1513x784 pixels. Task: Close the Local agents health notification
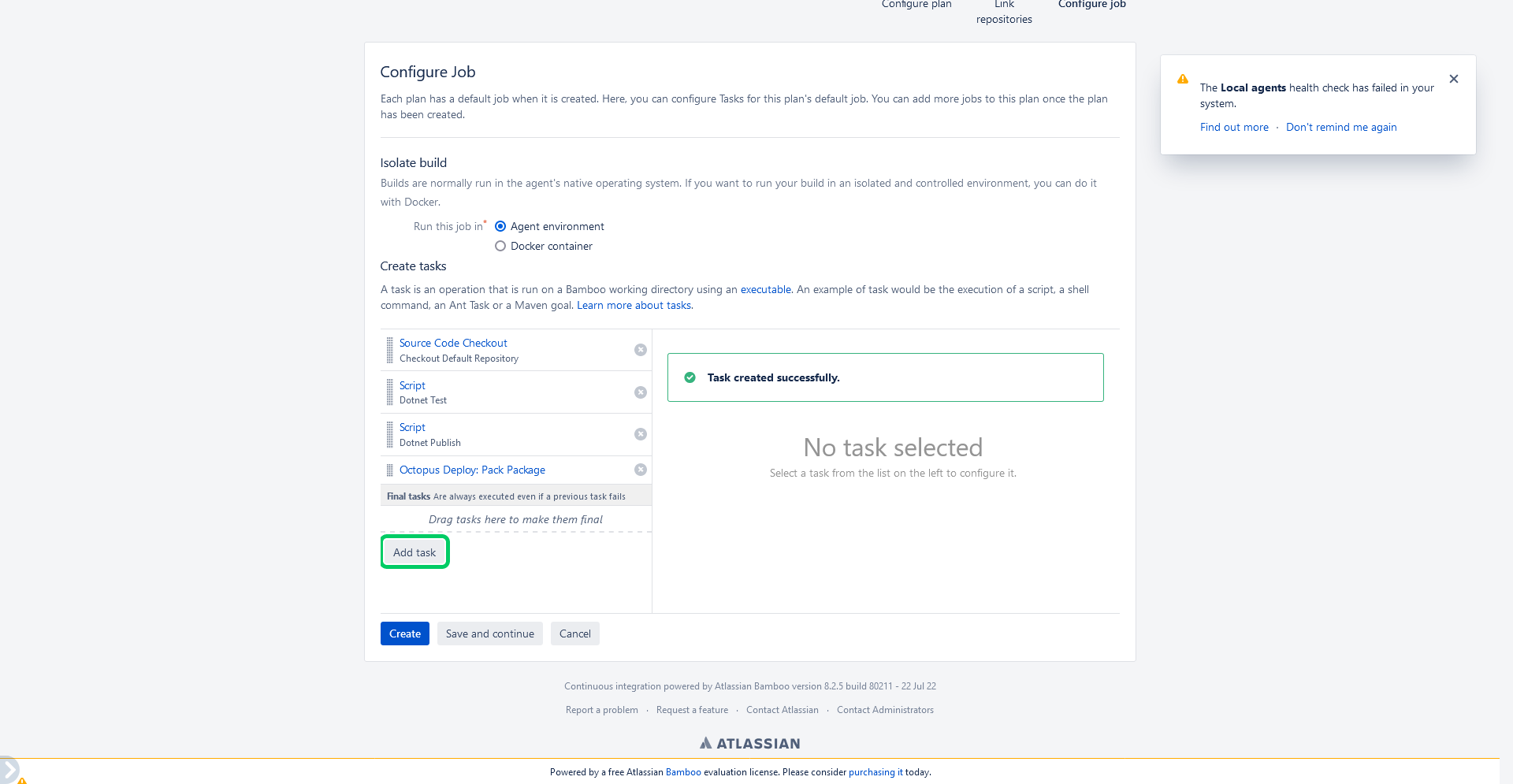click(1454, 79)
